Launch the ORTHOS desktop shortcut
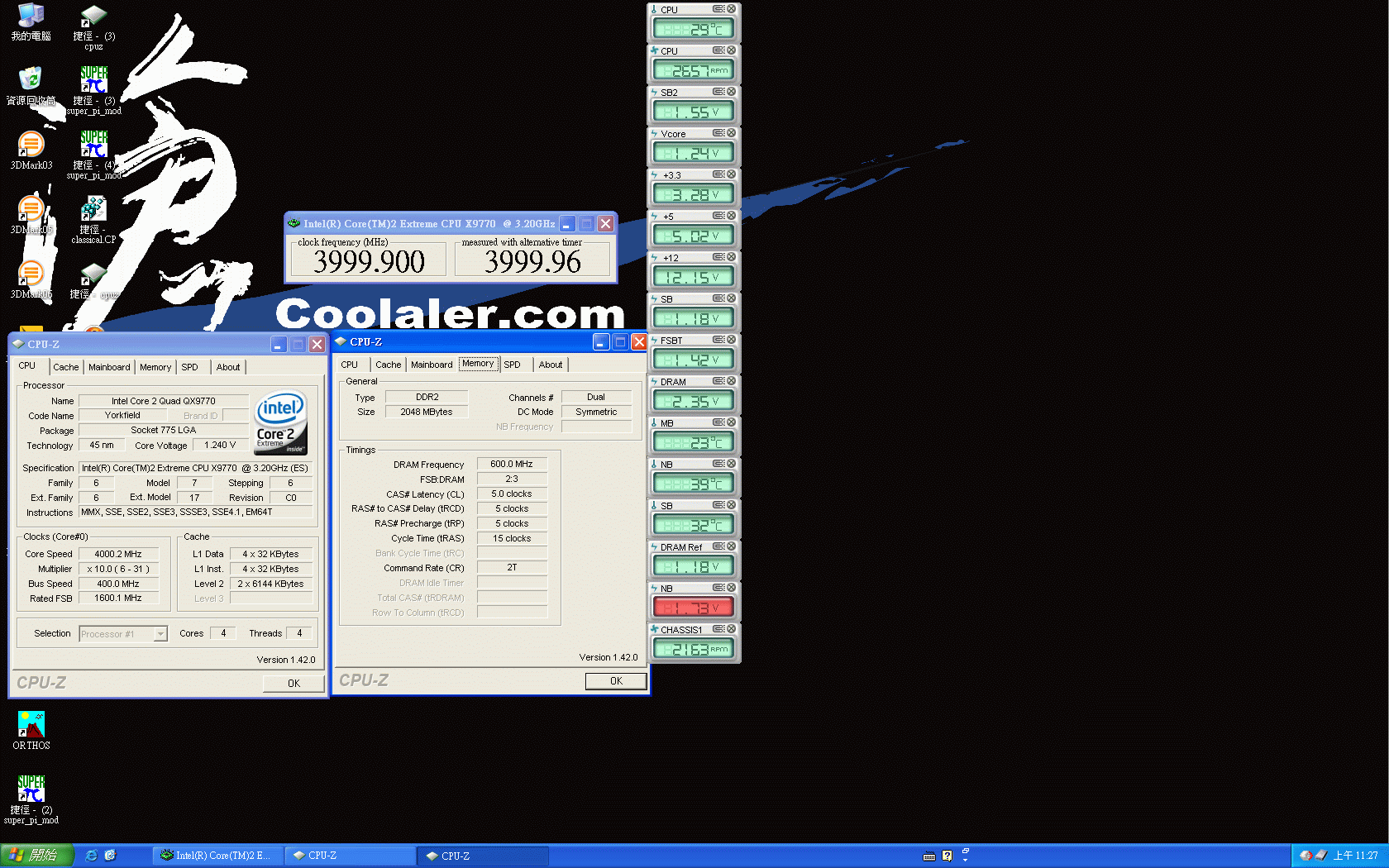Viewport: 1389px width, 868px height. point(31,731)
